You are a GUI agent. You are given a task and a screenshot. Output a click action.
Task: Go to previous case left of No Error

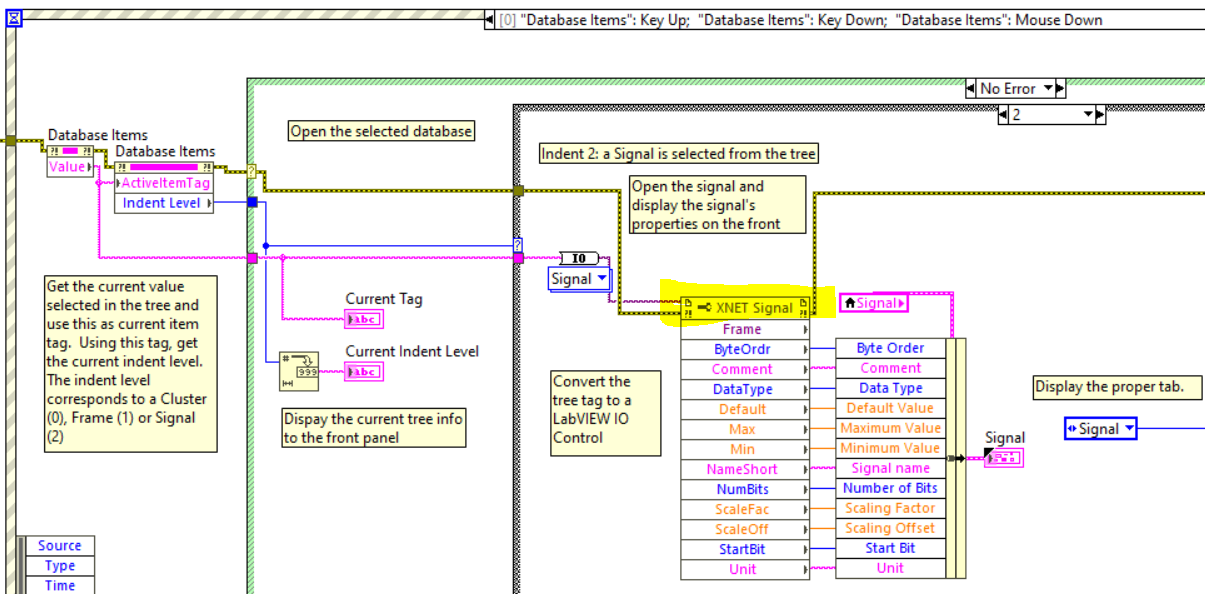[x=971, y=89]
